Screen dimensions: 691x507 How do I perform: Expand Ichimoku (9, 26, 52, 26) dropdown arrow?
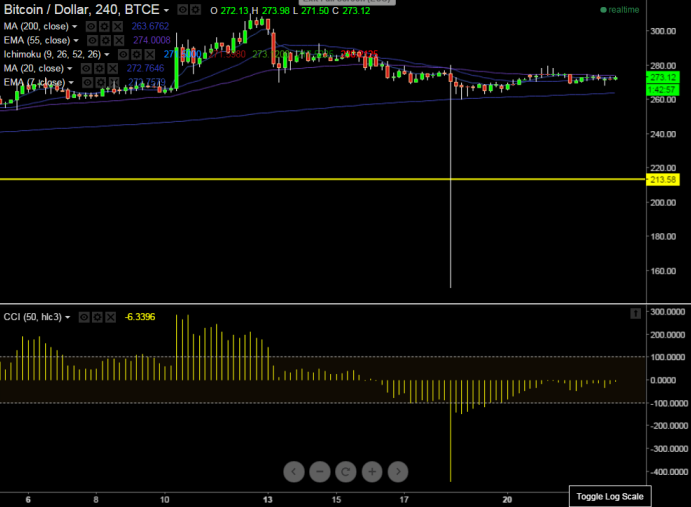[x=107, y=55]
